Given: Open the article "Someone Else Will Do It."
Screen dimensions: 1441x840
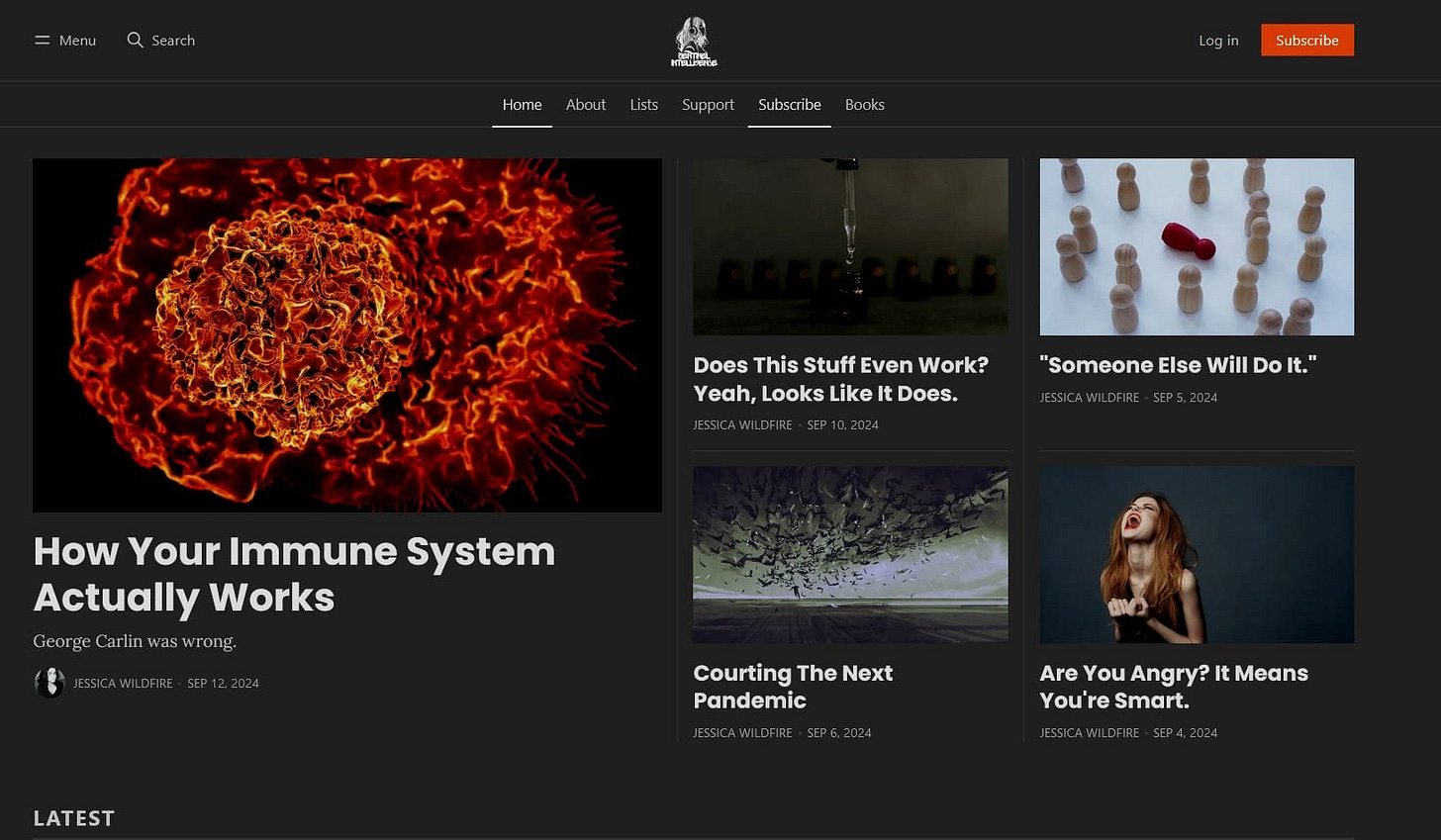Looking at the screenshot, I should pos(1178,365).
